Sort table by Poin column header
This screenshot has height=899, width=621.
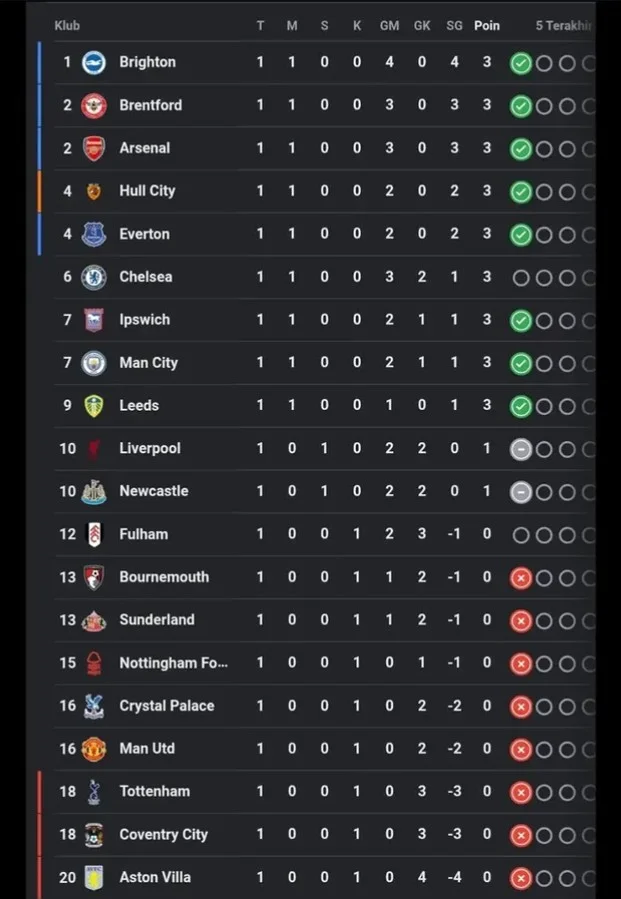pos(487,26)
